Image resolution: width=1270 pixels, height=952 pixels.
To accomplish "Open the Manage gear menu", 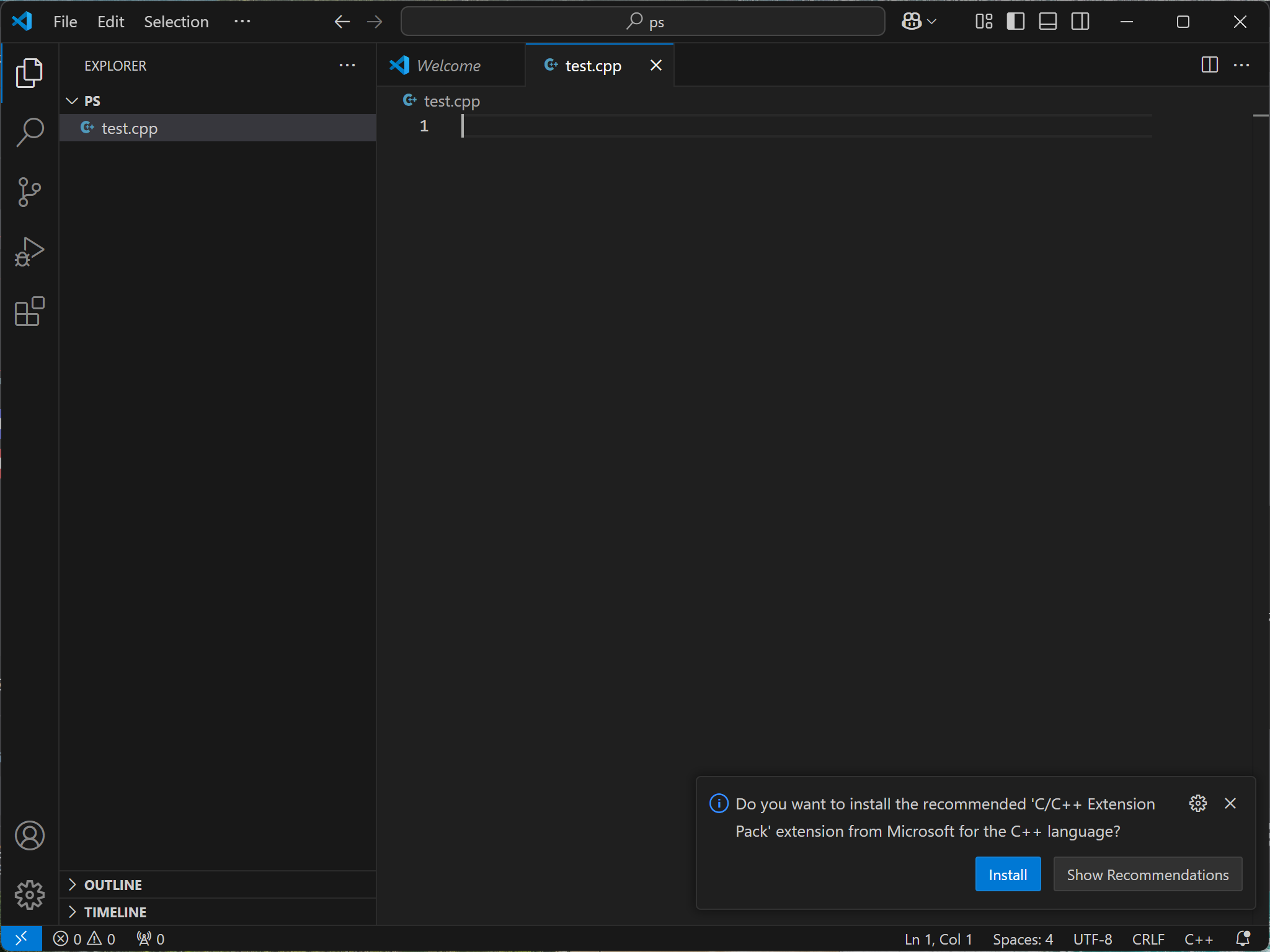I will click(x=29, y=895).
